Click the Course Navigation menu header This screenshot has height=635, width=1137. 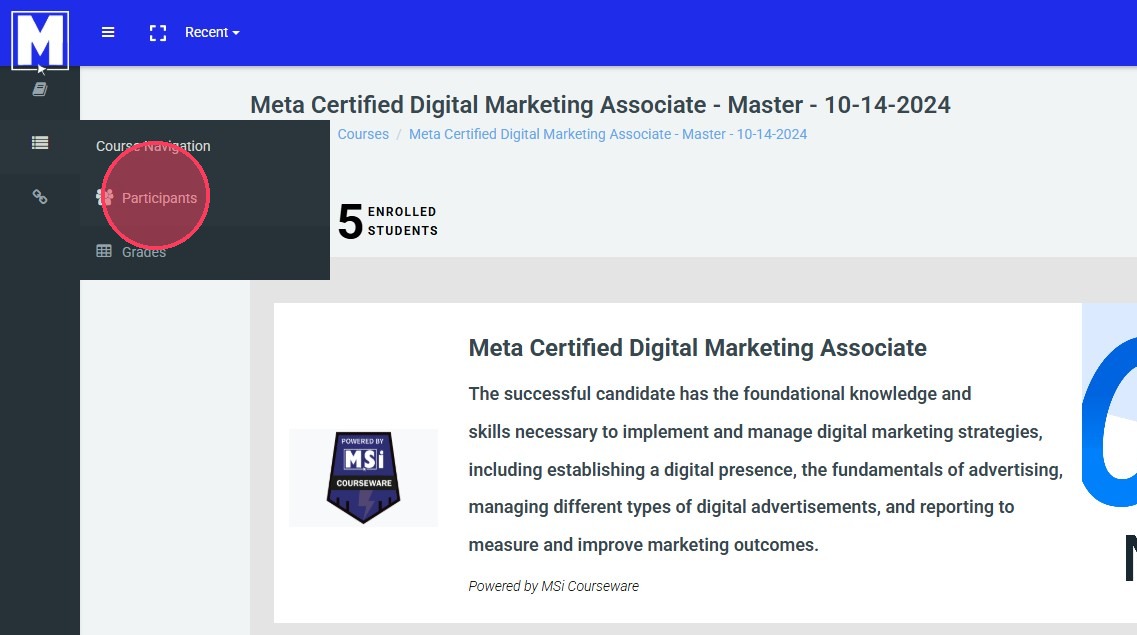coord(153,146)
